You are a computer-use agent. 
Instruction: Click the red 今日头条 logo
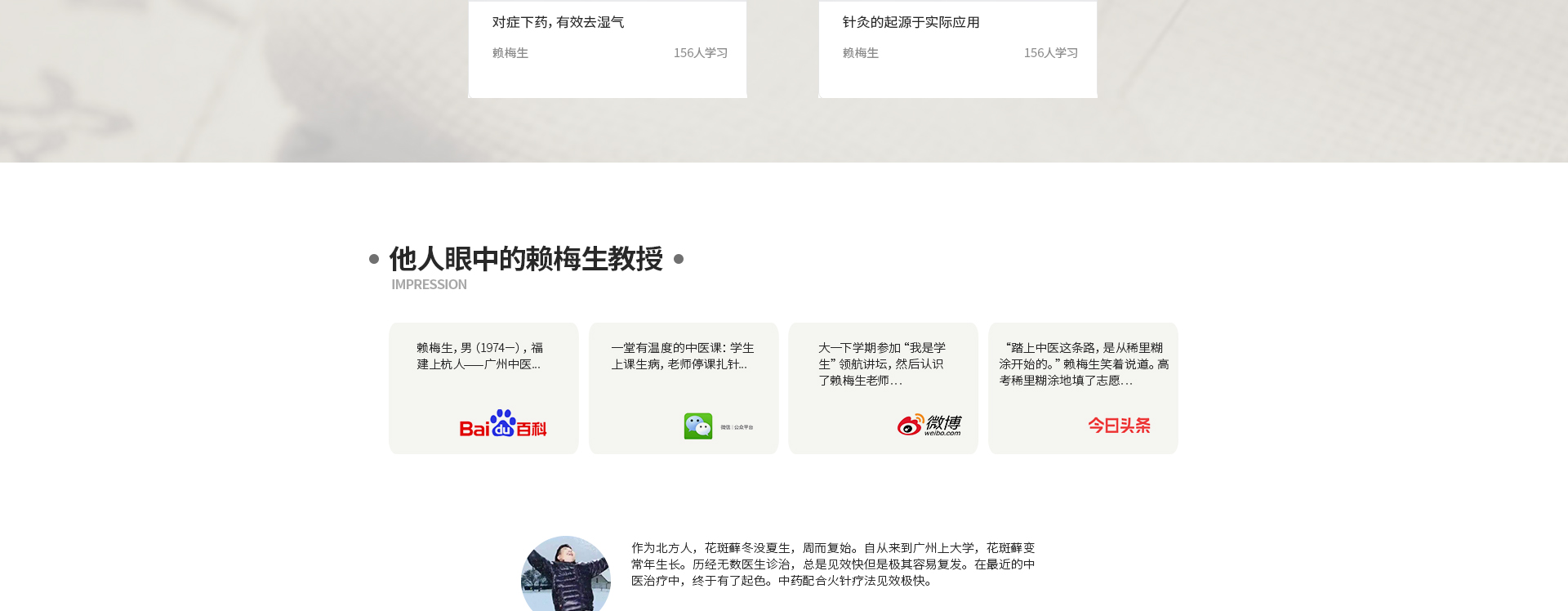click(x=1118, y=426)
